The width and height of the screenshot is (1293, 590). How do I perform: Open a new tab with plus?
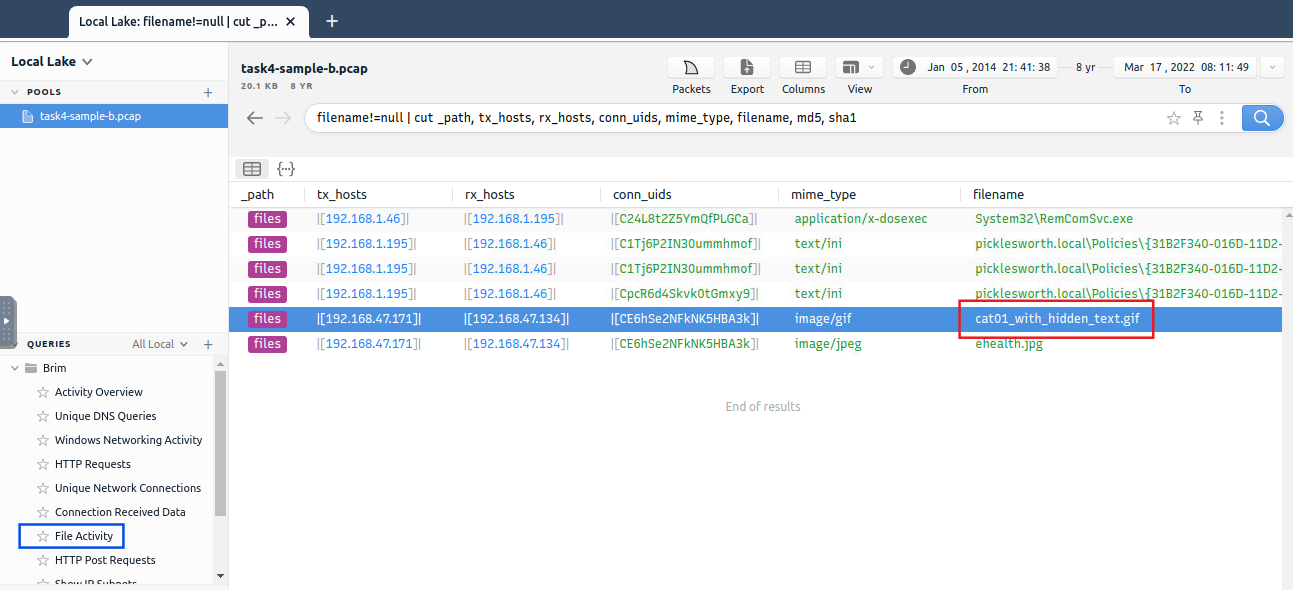click(x=332, y=20)
